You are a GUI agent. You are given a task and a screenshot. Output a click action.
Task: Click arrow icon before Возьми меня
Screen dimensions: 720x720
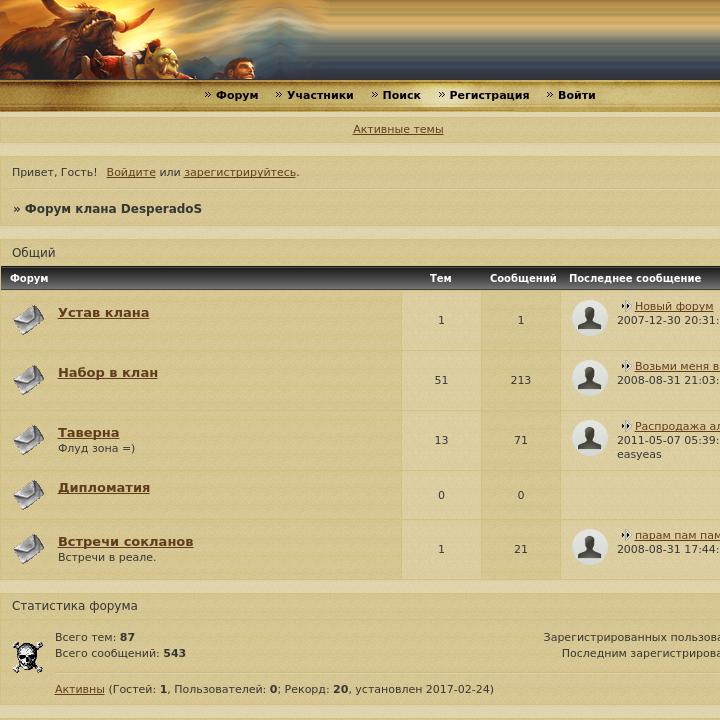625,366
